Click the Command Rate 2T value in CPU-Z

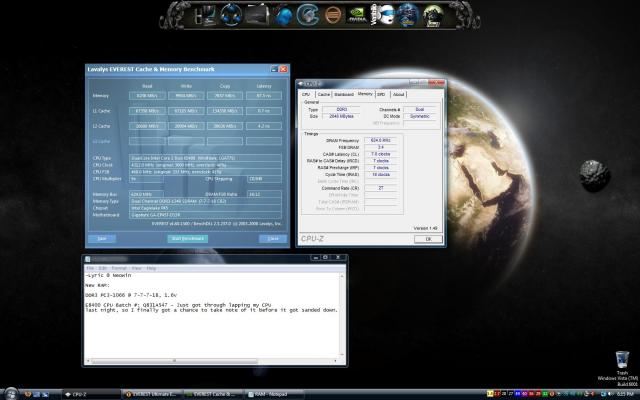[x=380, y=188]
